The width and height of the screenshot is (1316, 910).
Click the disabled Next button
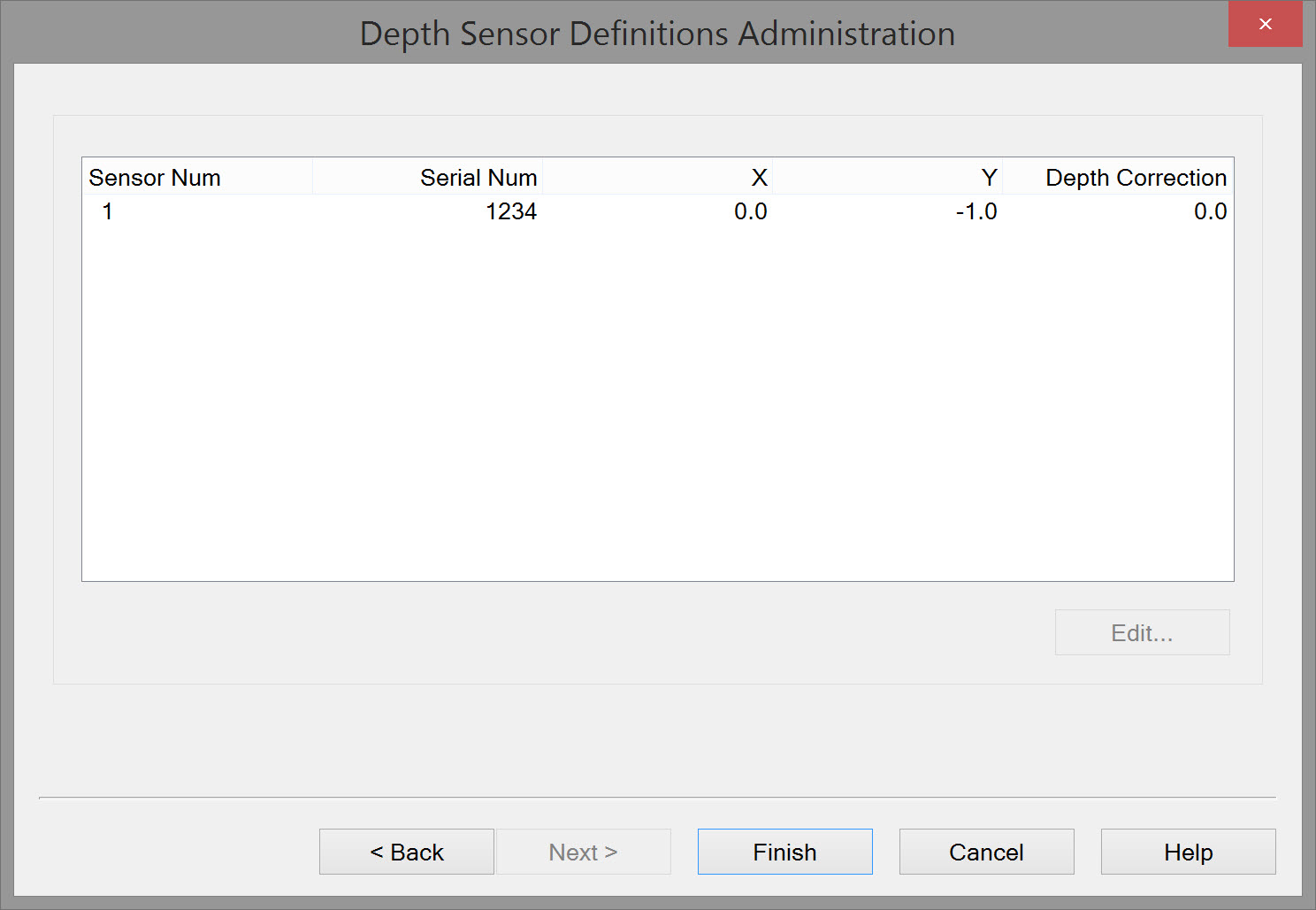(x=583, y=852)
